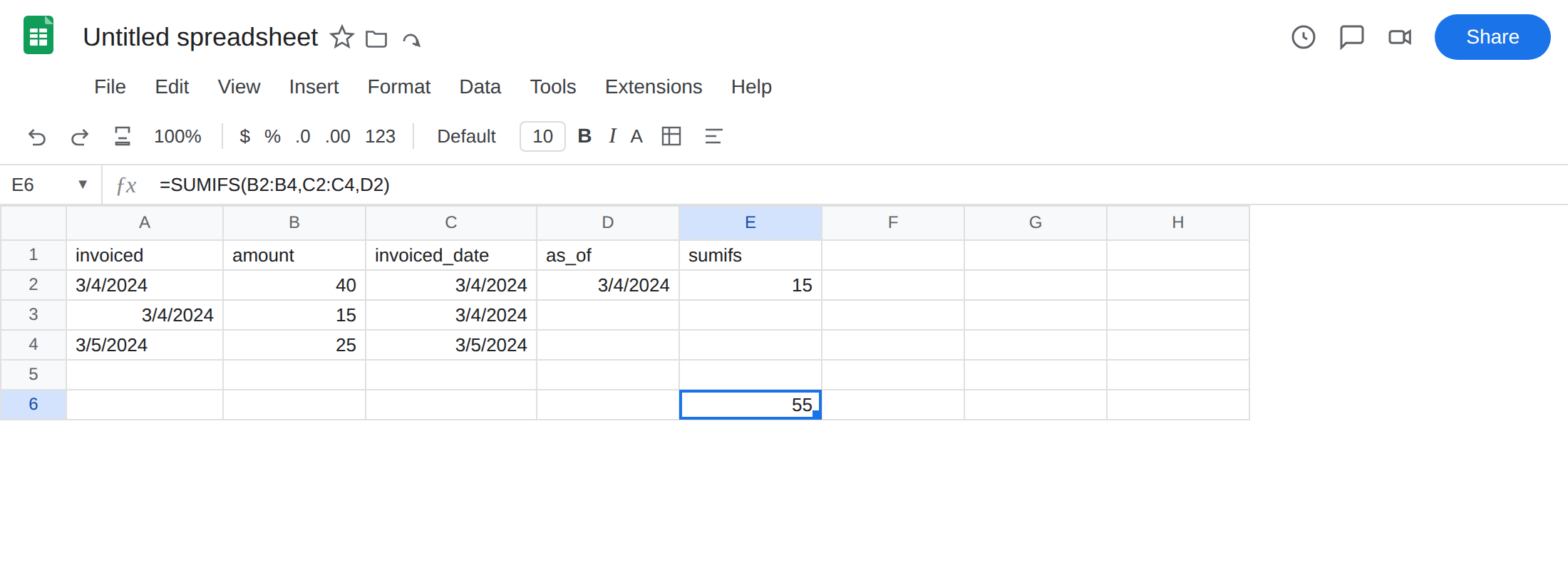Select cell containing 'amount'
The width and height of the screenshot is (1568, 570).
pyautogui.click(x=294, y=255)
